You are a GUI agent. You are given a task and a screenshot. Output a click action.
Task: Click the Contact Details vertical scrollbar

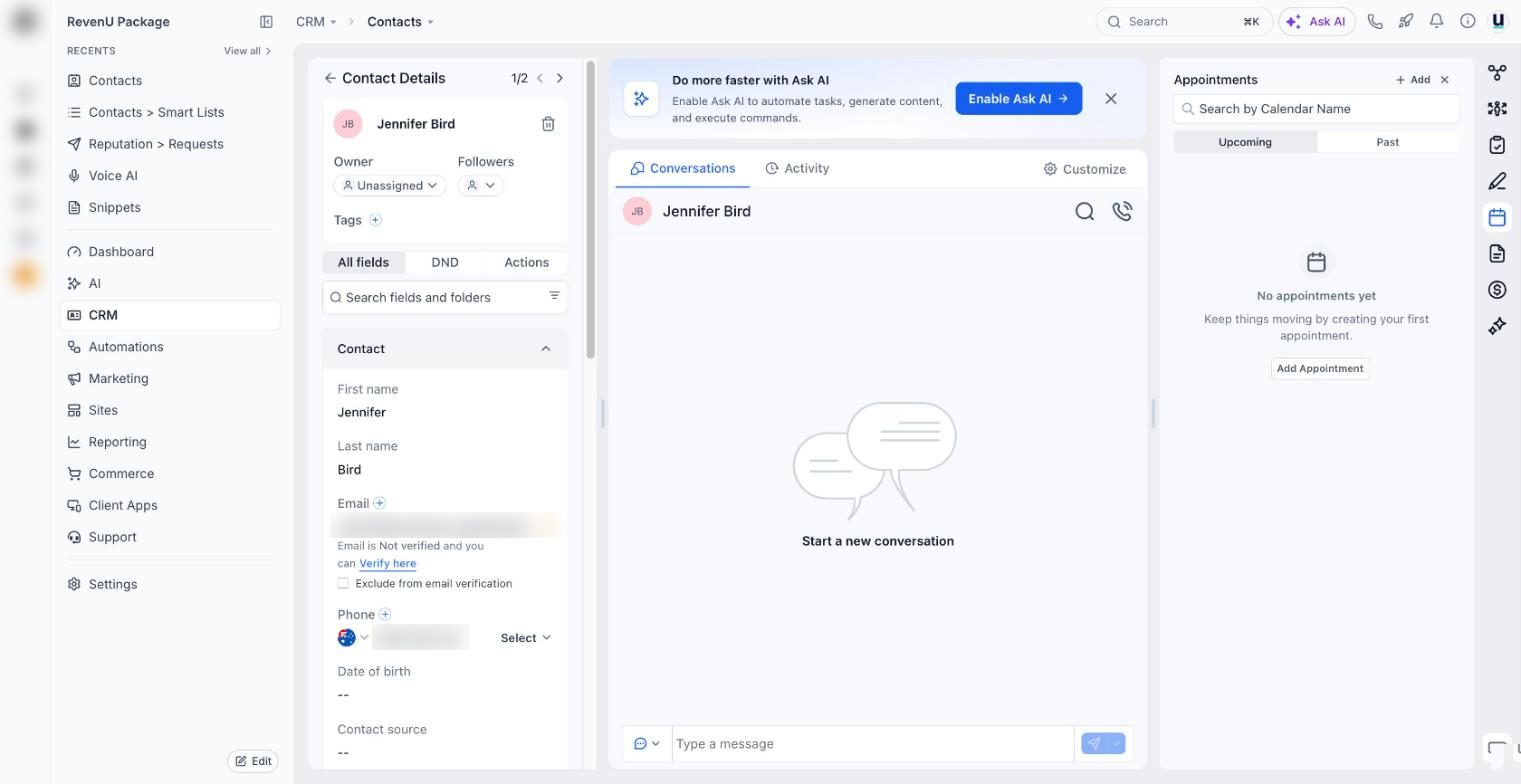pyautogui.click(x=591, y=210)
